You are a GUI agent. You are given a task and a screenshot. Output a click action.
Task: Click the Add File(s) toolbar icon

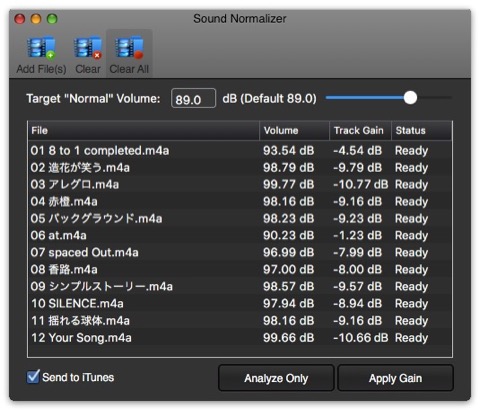[41, 48]
